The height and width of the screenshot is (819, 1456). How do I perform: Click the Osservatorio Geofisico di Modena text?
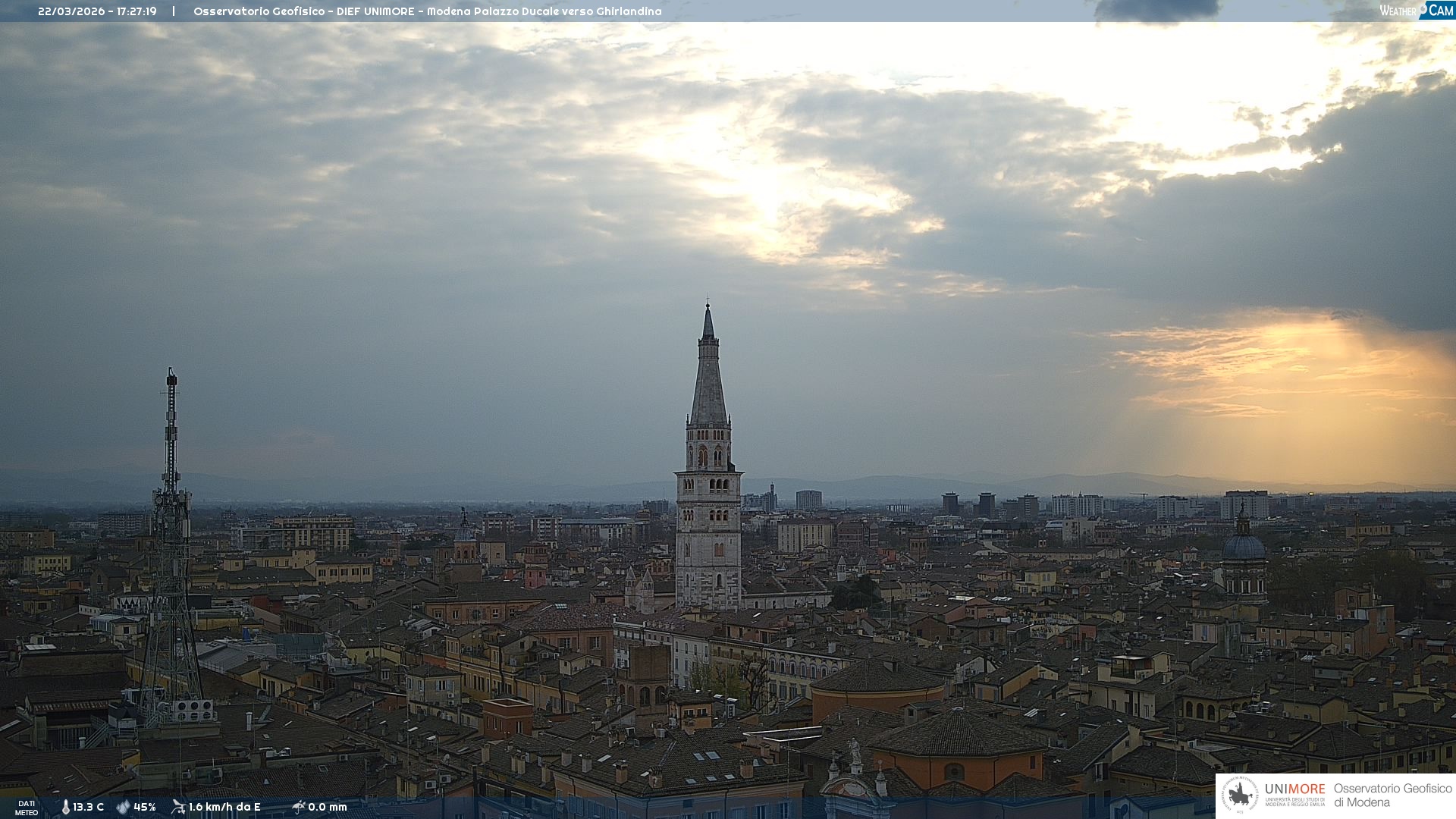(1392, 795)
